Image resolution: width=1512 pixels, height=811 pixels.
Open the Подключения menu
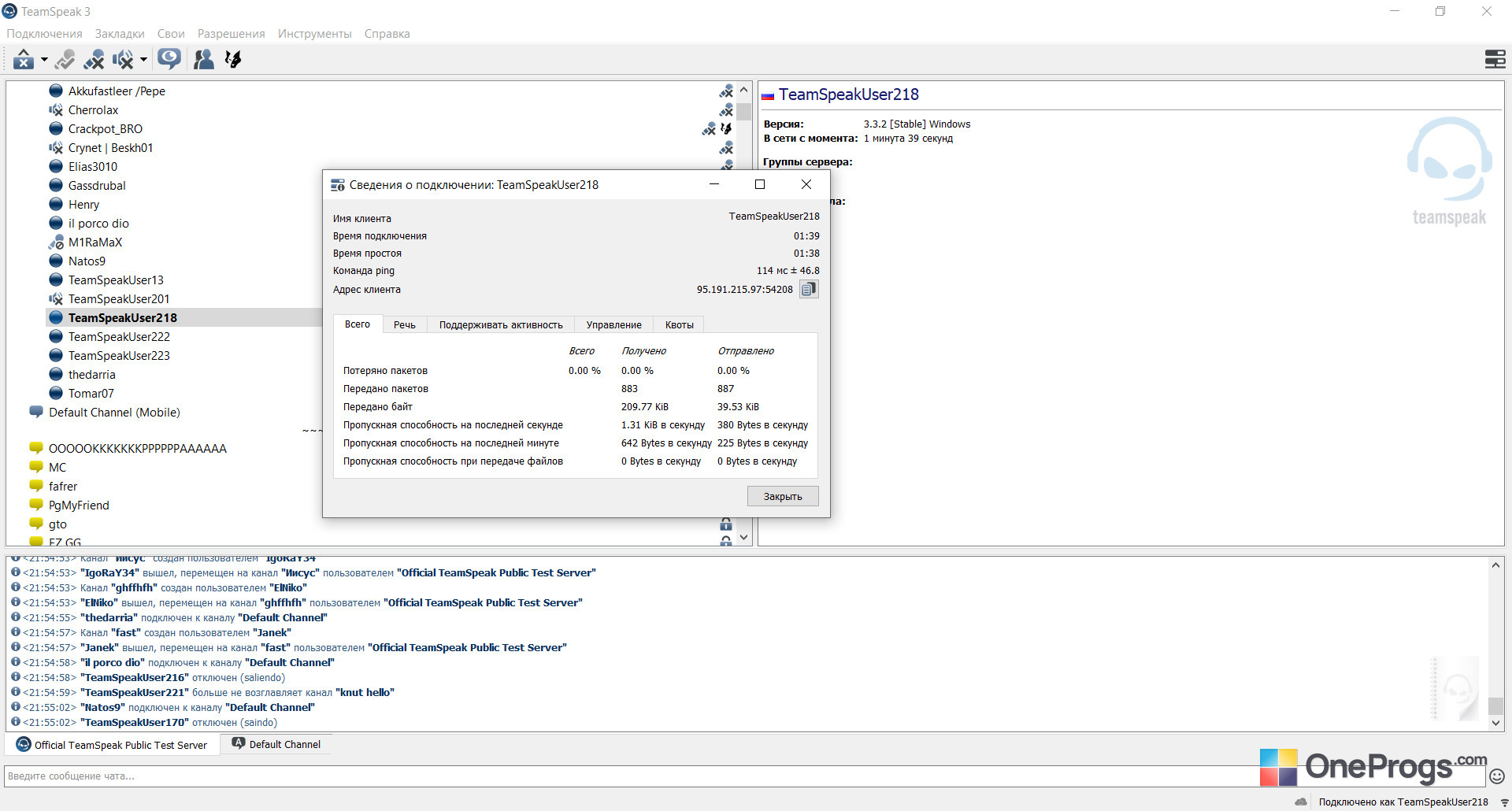click(44, 34)
